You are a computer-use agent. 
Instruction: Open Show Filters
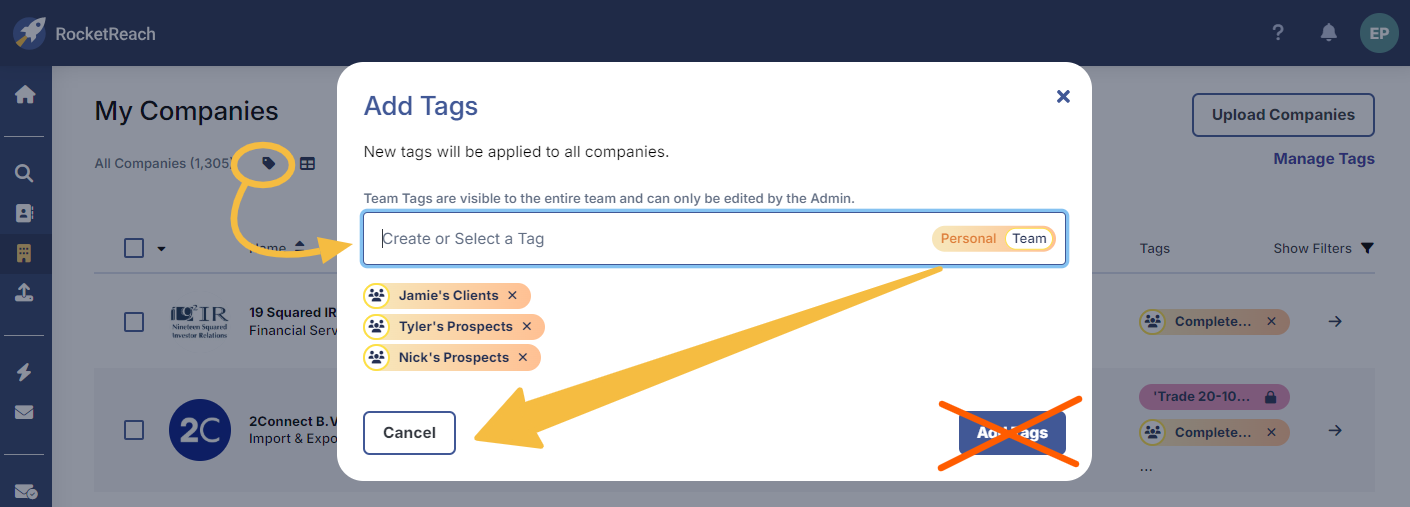click(1322, 248)
